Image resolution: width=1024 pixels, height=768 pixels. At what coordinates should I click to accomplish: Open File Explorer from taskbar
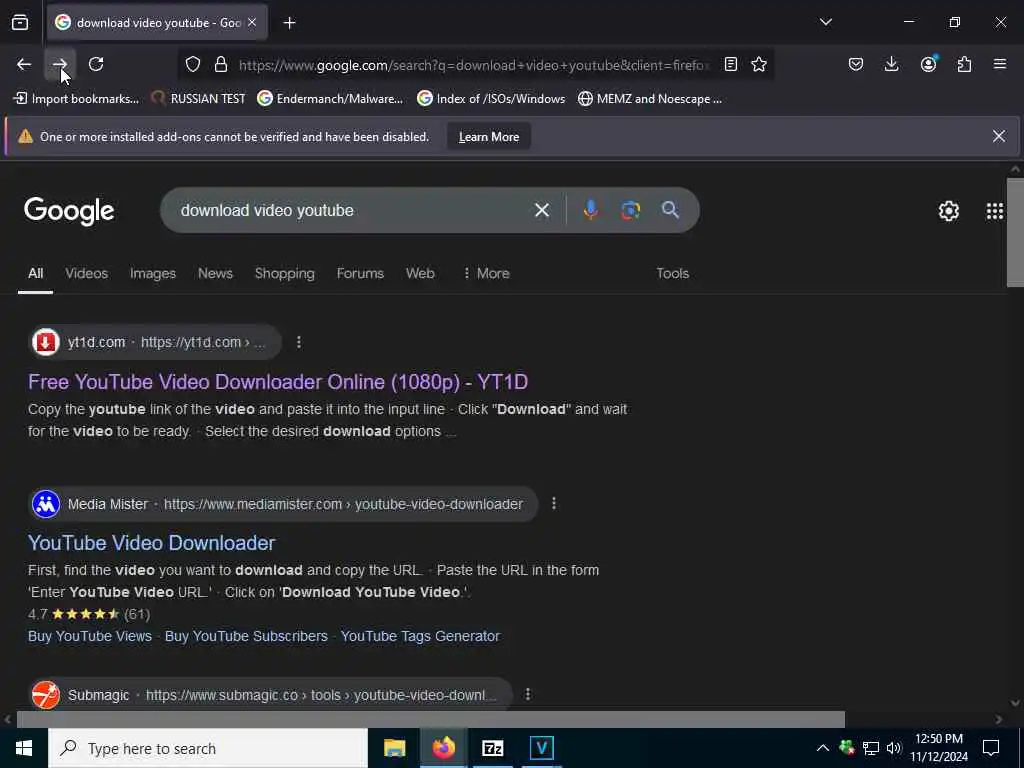394,748
